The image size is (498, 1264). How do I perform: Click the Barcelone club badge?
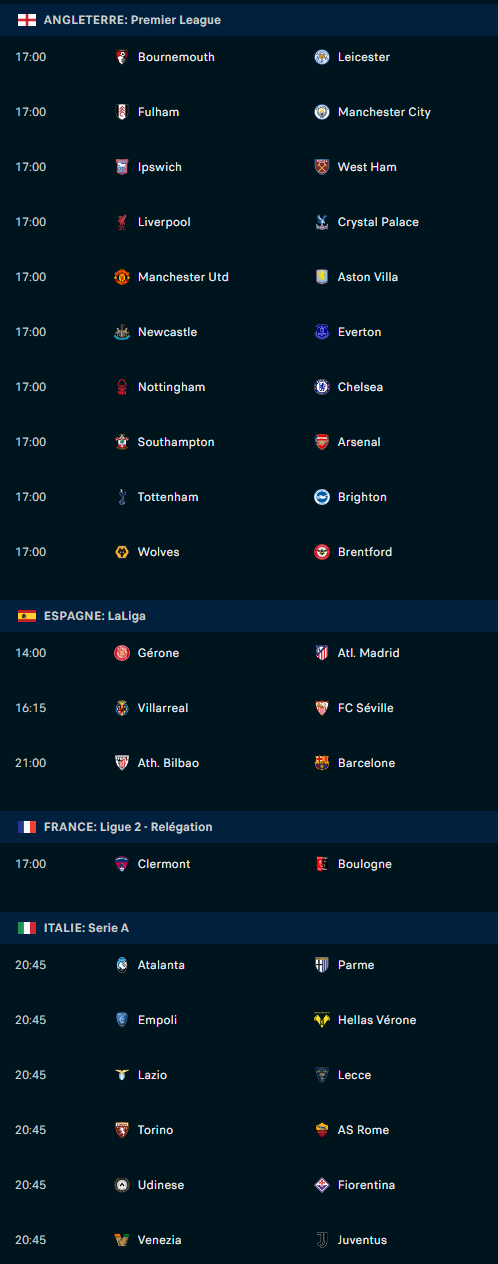click(322, 763)
